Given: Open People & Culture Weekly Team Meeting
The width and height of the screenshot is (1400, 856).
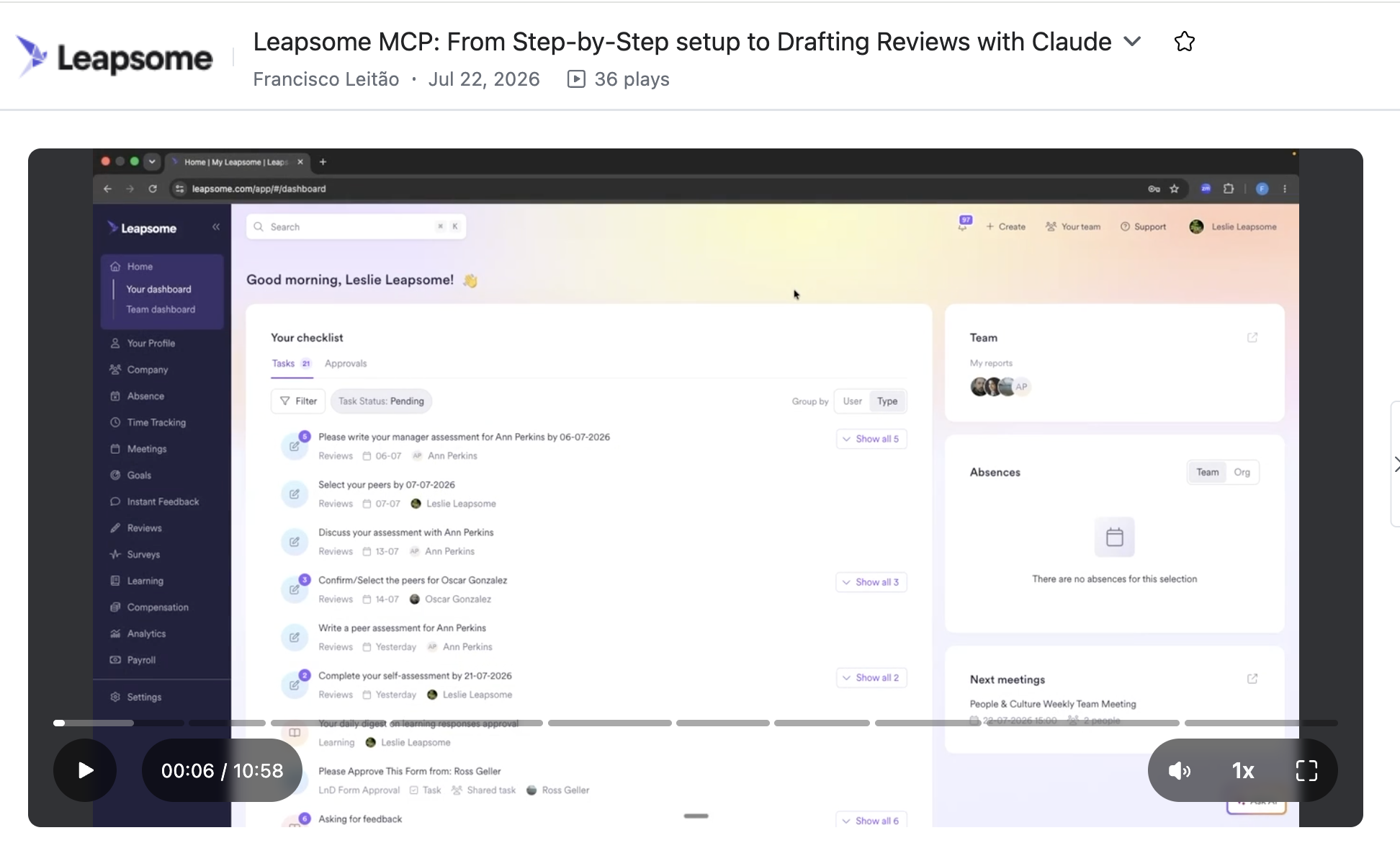Looking at the screenshot, I should pos(1053,704).
